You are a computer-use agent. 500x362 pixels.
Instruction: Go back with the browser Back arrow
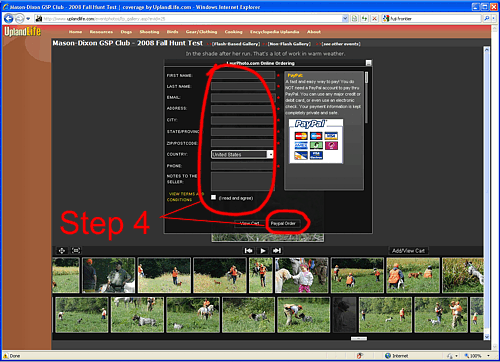[9, 19]
